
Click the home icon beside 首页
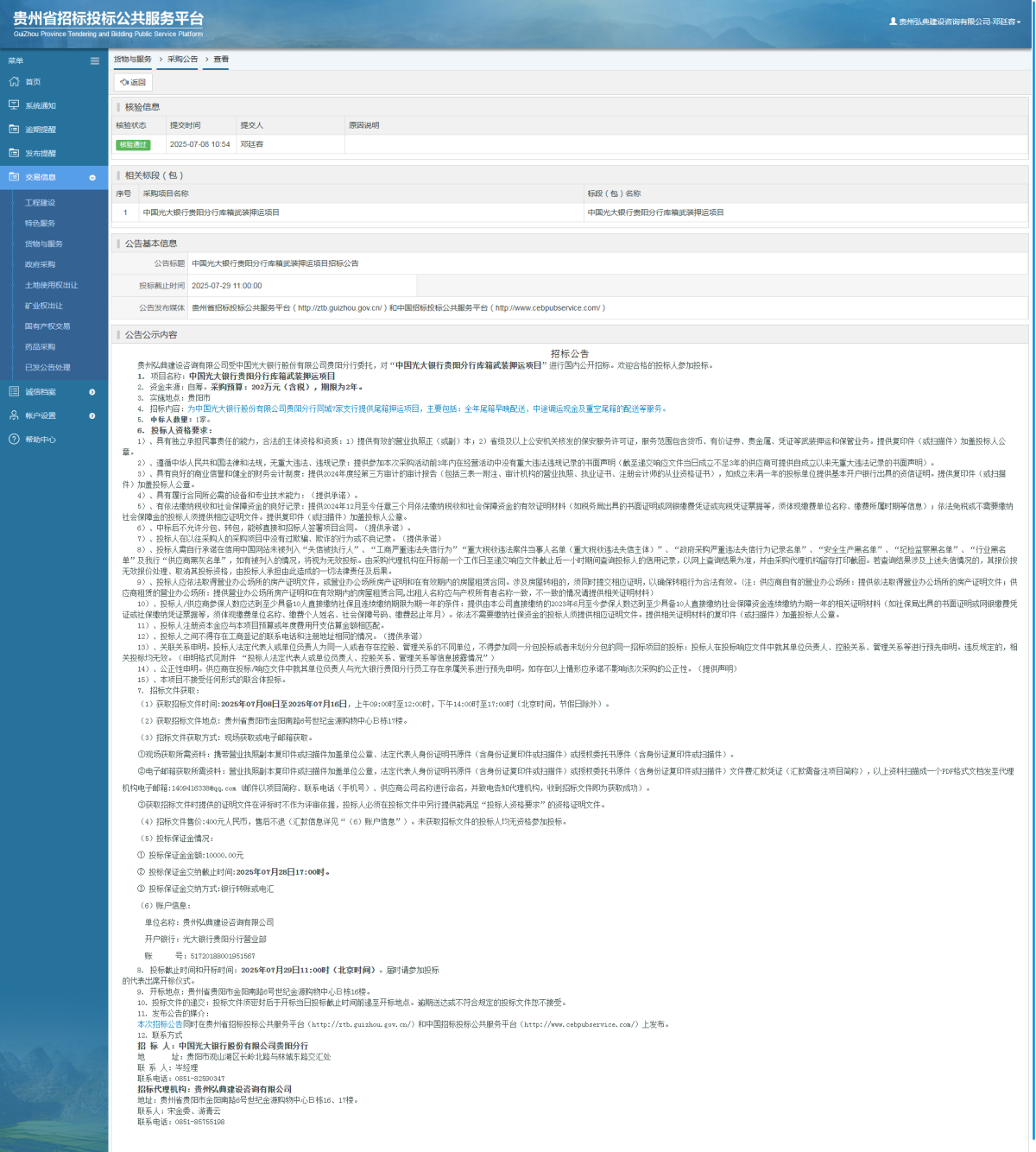point(14,82)
